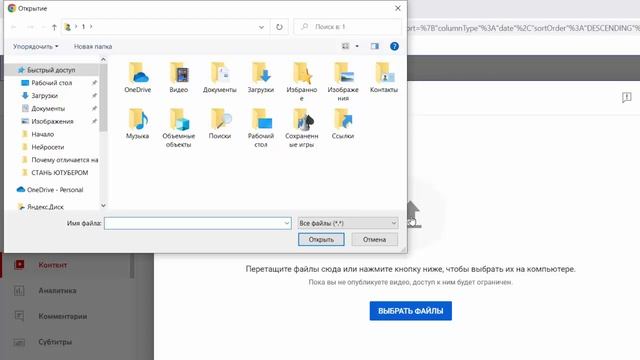640x360 pixels.
Task: Select Загрузки in the navigation pane
Action: (44, 96)
